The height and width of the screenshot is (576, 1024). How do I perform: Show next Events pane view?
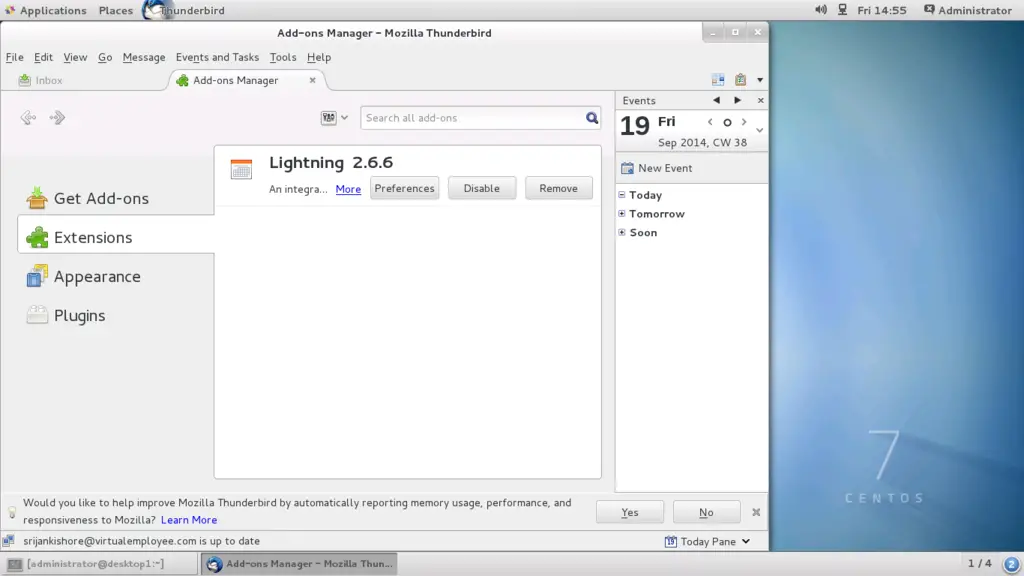coord(737,101)
